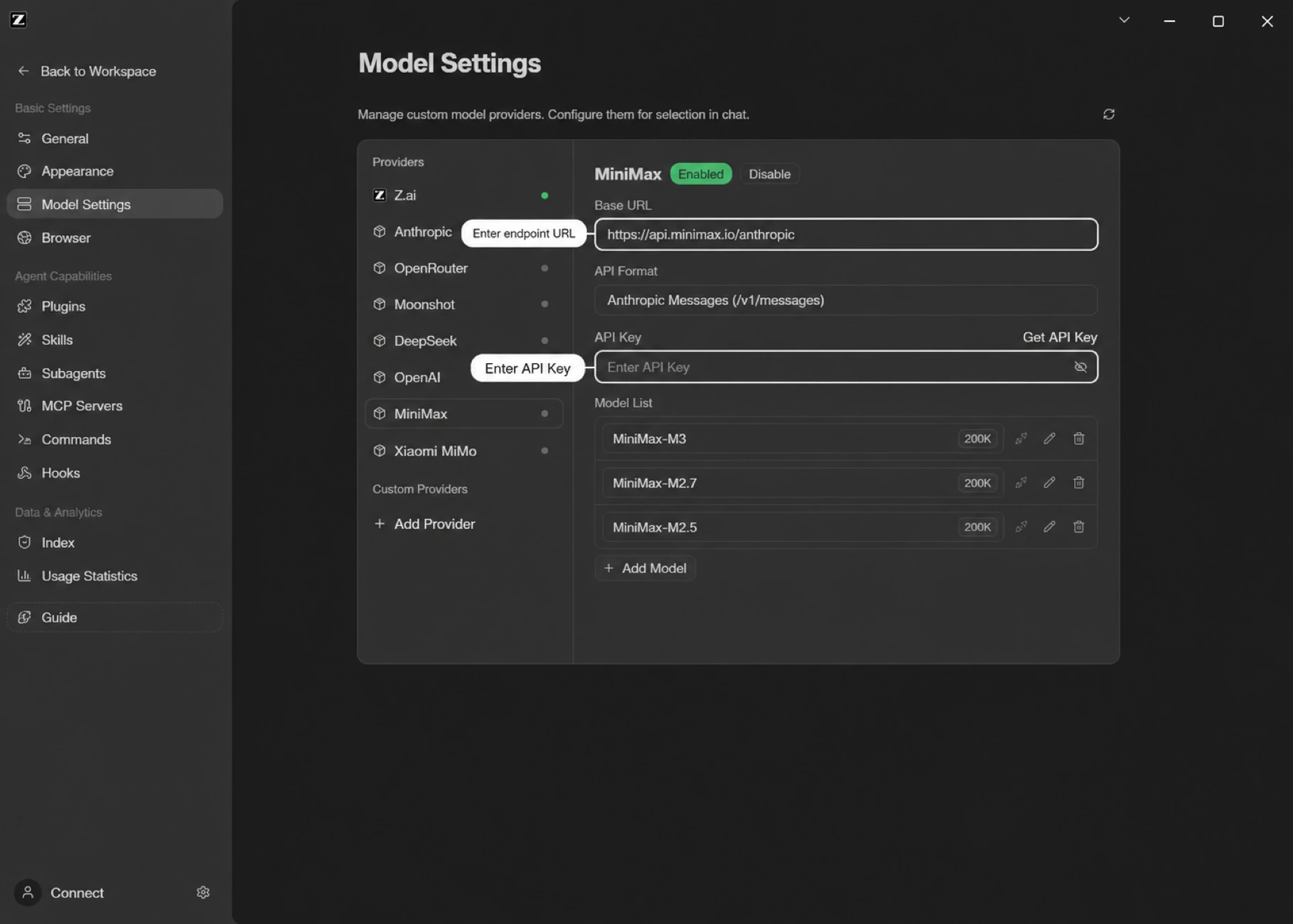Click the Index shield icon

(x=24, y=542)
